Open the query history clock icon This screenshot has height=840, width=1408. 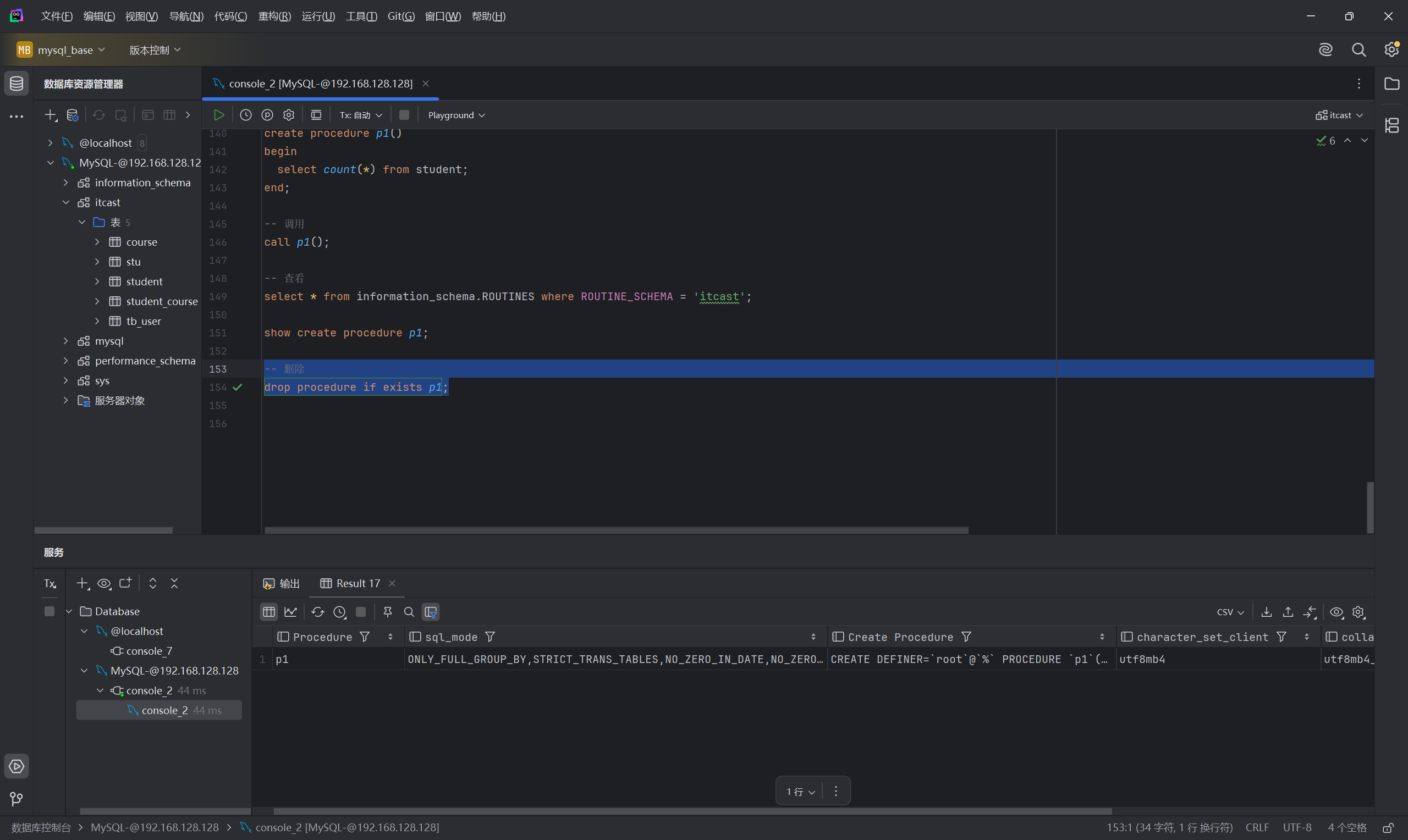pos(245,115)
